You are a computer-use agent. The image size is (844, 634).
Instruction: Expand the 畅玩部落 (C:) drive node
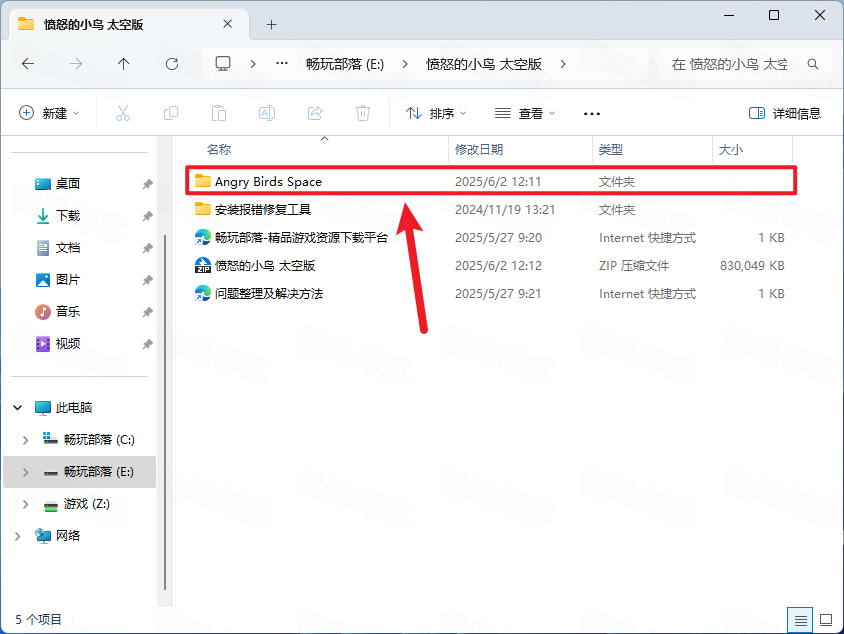25,440
